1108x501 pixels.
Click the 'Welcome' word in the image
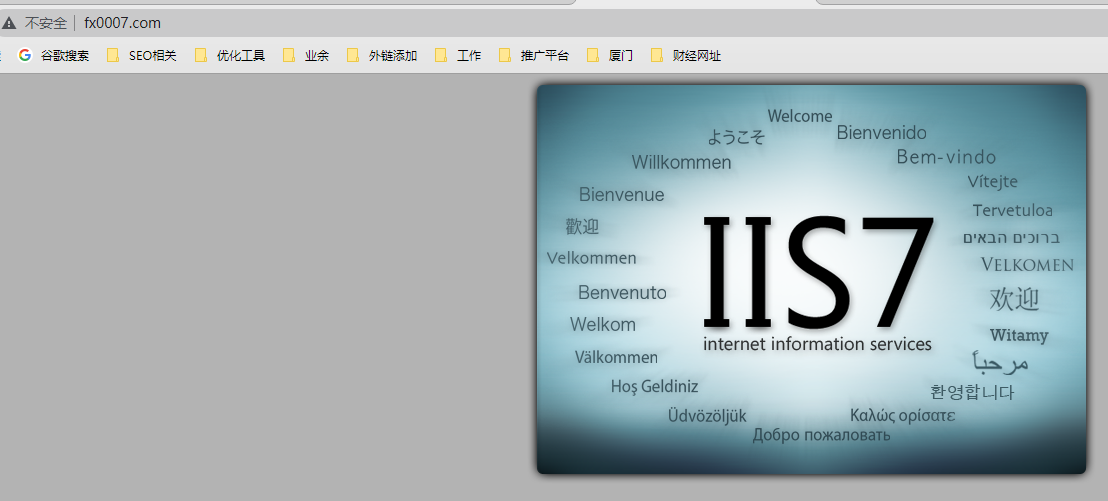[x=800, y=116]
